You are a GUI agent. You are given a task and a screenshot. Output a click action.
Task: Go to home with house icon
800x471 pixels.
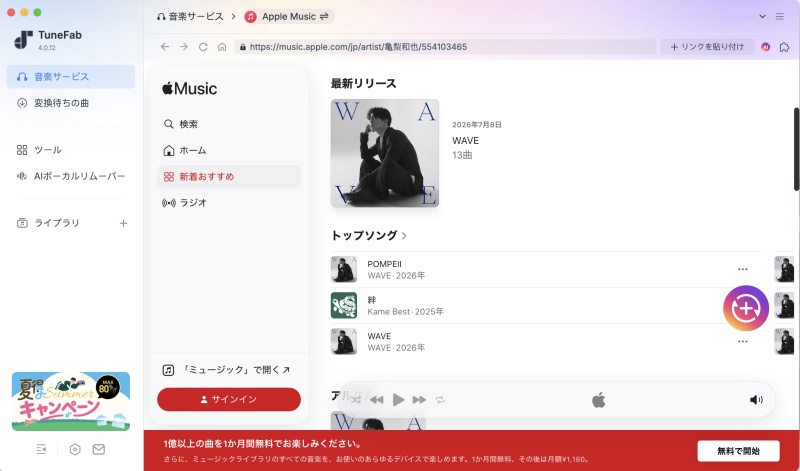pyautogui.click(x=222, y=46)
